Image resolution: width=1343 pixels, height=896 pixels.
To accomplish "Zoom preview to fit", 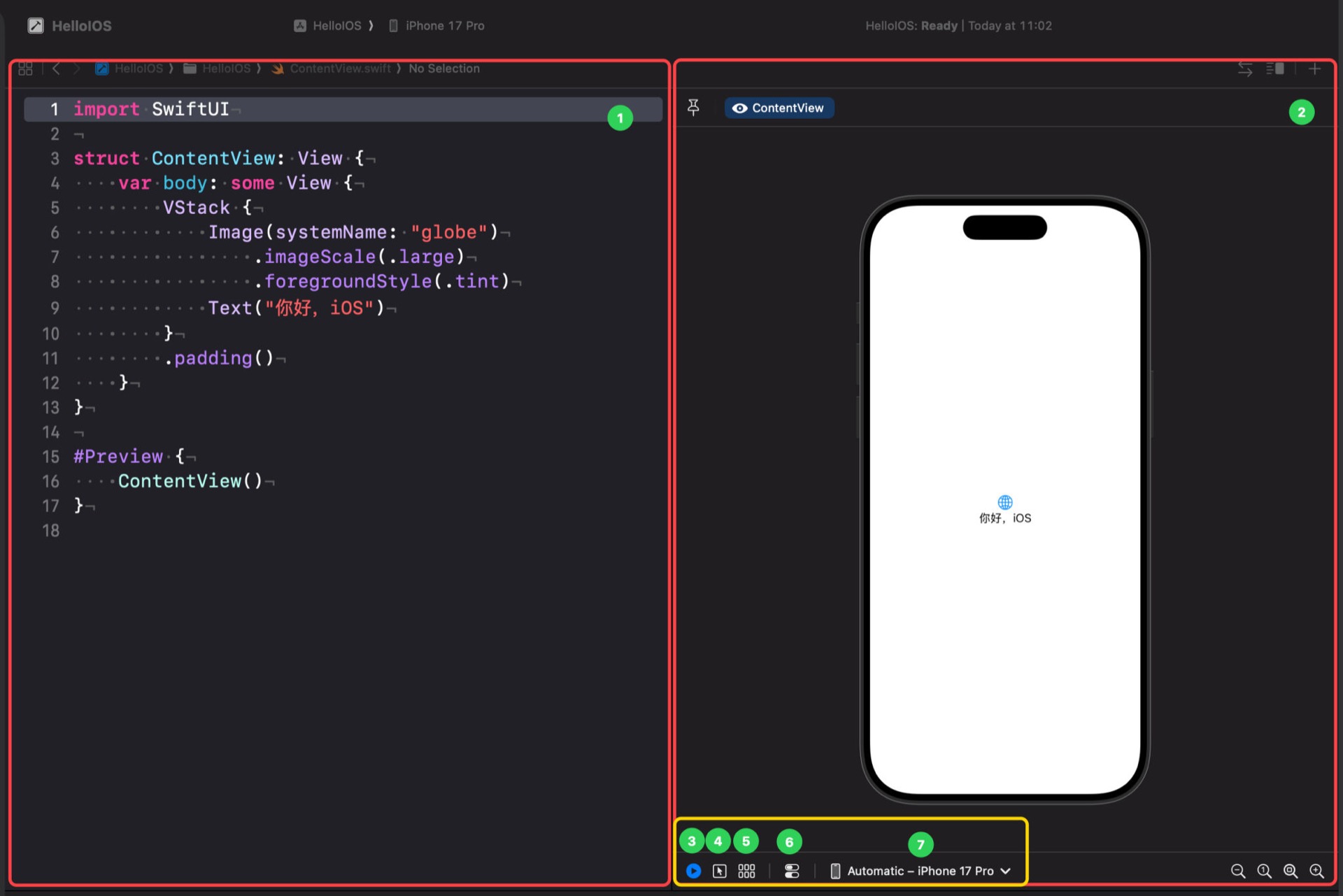I will tap(1290, 871).
